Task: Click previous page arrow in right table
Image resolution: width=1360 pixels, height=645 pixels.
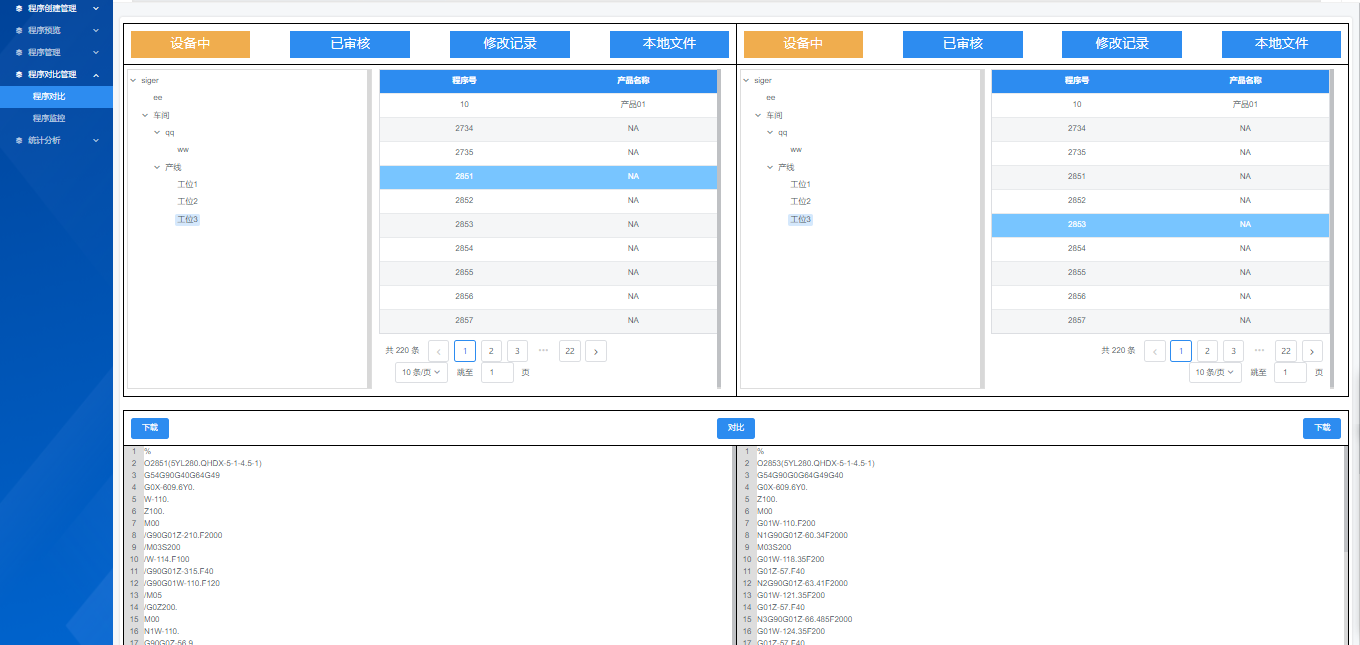Action: [x=1155, y=351]
